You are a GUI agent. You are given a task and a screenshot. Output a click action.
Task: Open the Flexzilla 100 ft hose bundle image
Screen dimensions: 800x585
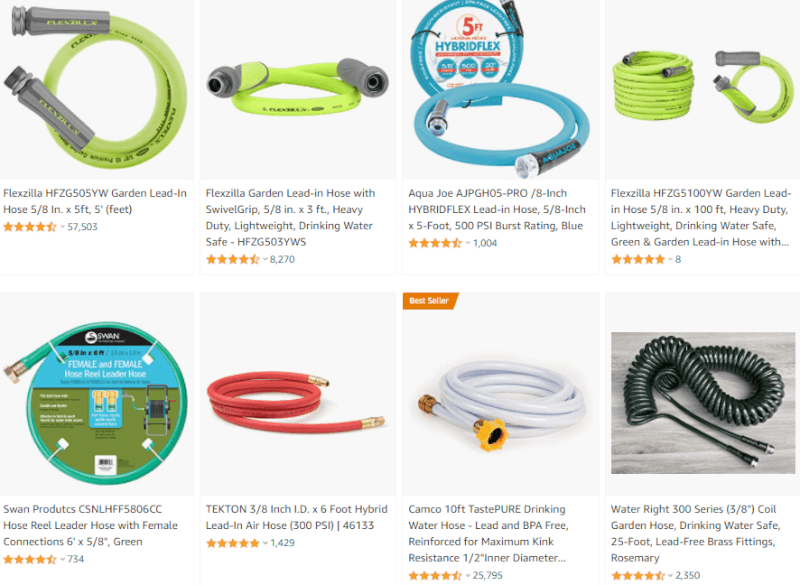coord(703,87)
